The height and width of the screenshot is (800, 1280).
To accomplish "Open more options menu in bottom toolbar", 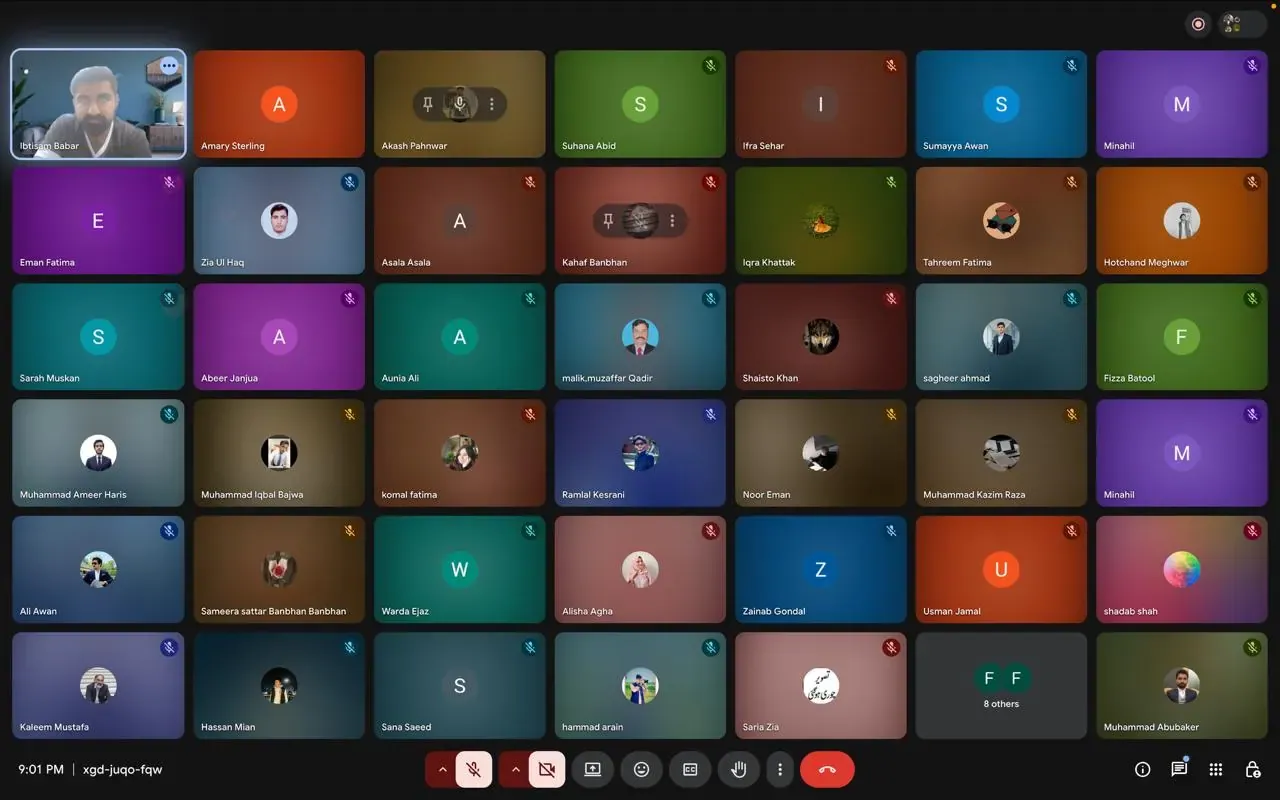I will [780, 769].
